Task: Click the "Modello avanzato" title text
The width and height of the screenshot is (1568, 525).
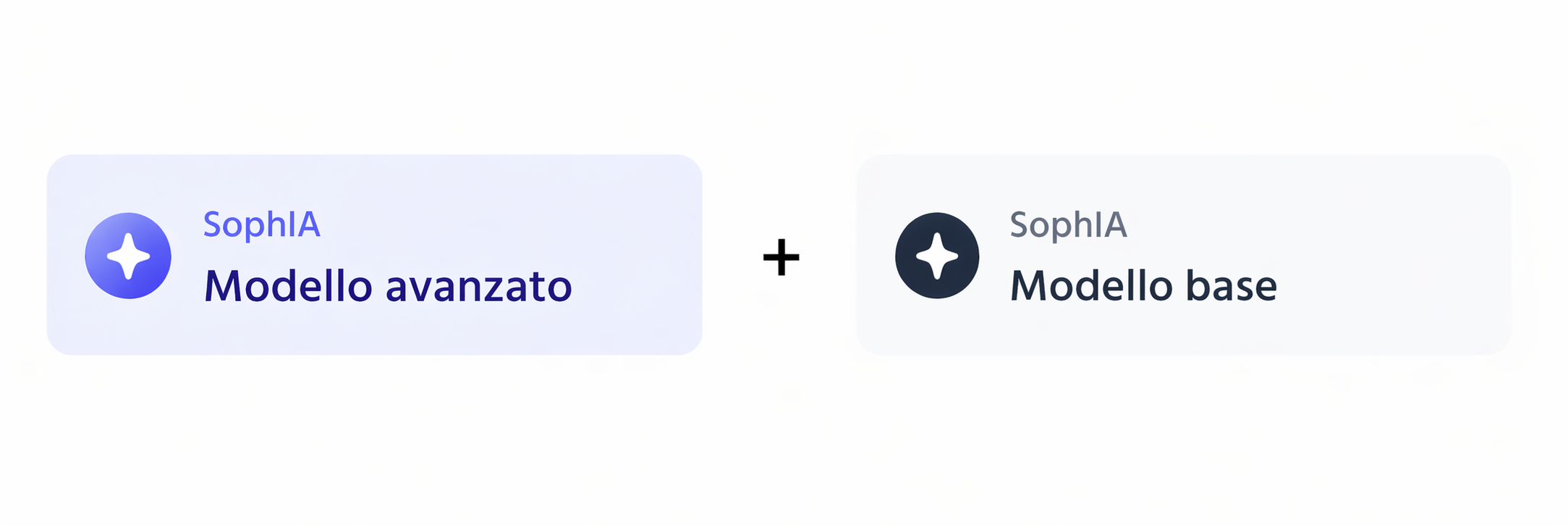Action: (x=388, y=286)
